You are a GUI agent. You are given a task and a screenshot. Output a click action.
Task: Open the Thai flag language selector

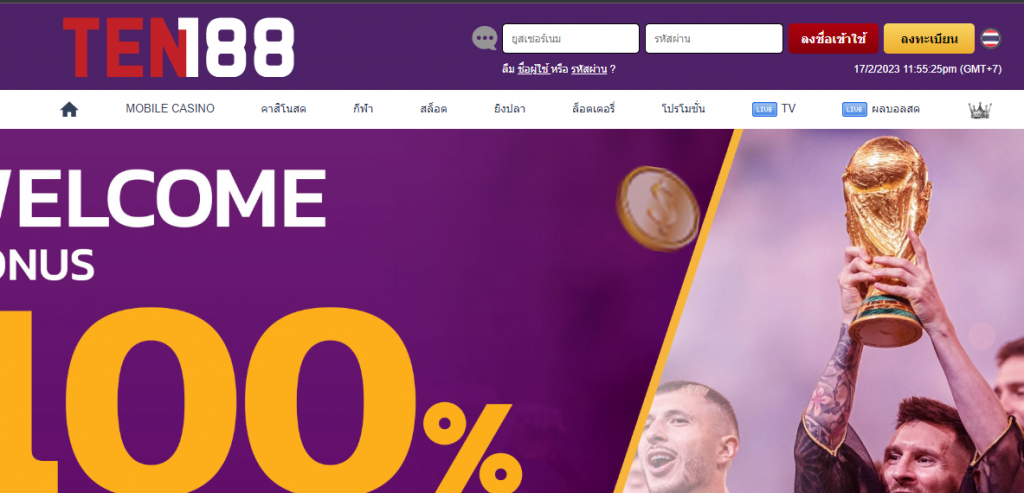click(991, 39)
